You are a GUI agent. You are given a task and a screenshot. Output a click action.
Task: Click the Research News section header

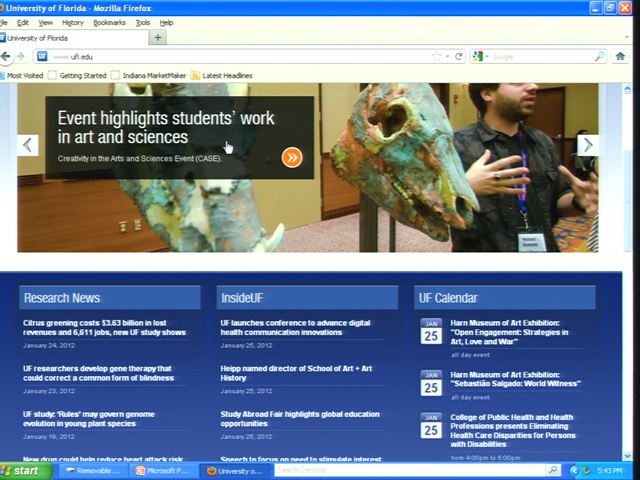coord(109,298)
